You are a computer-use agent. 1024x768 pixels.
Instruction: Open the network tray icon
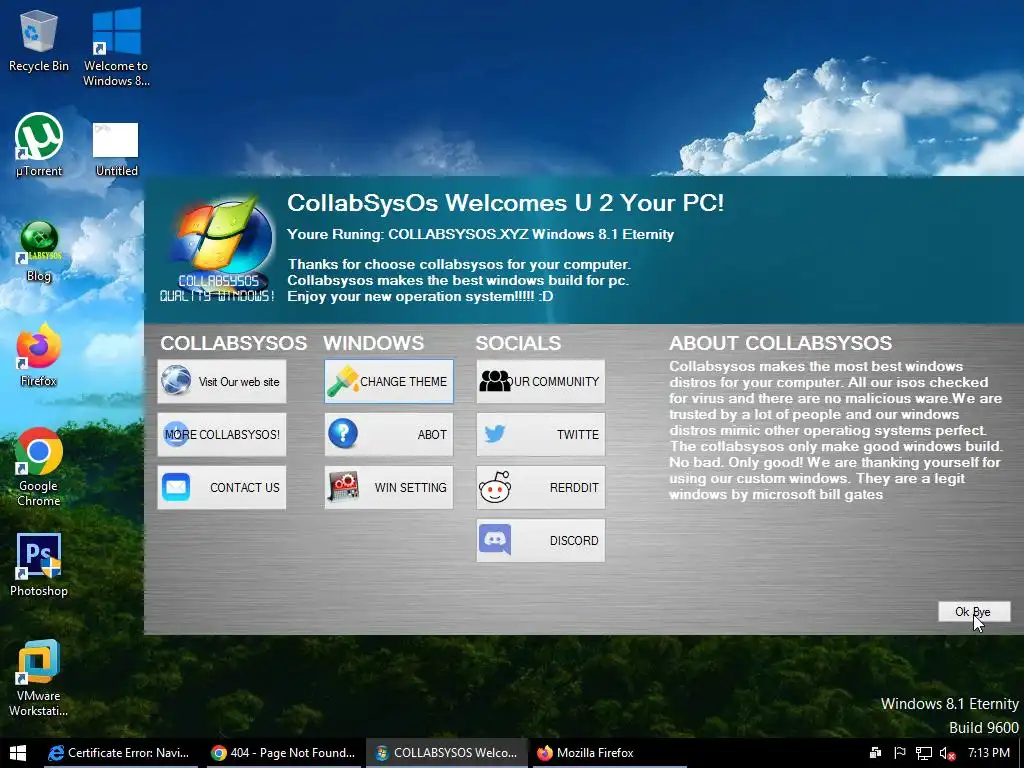923,753
